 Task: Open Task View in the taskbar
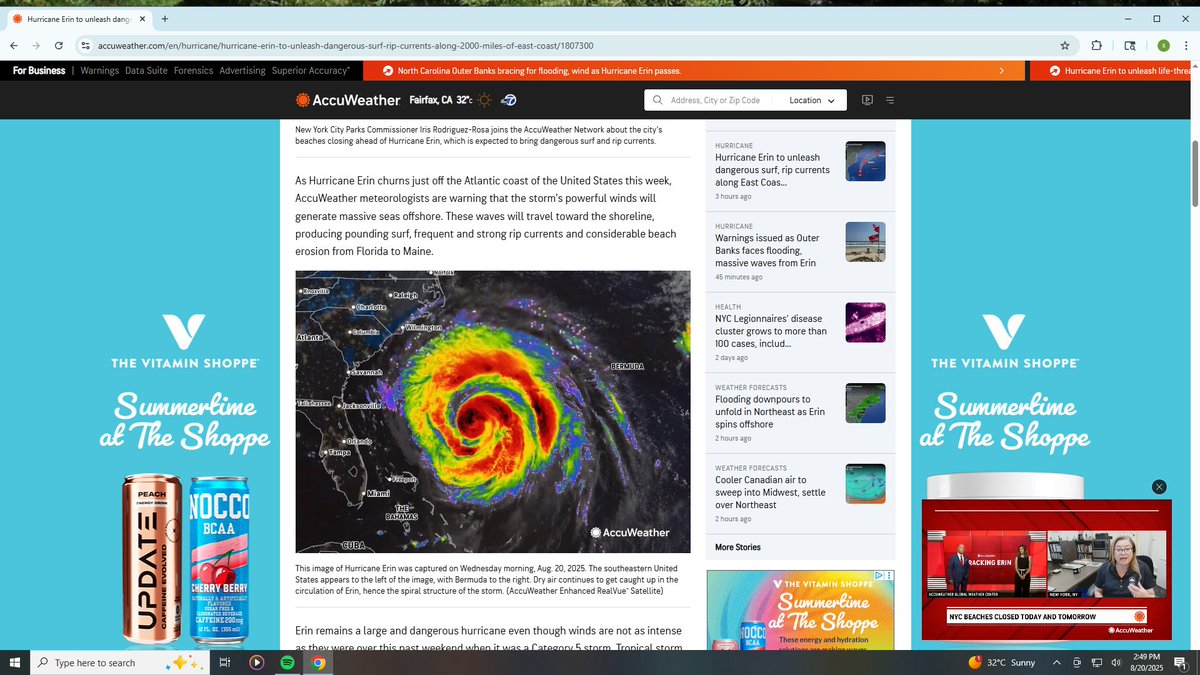click(225, 662)
